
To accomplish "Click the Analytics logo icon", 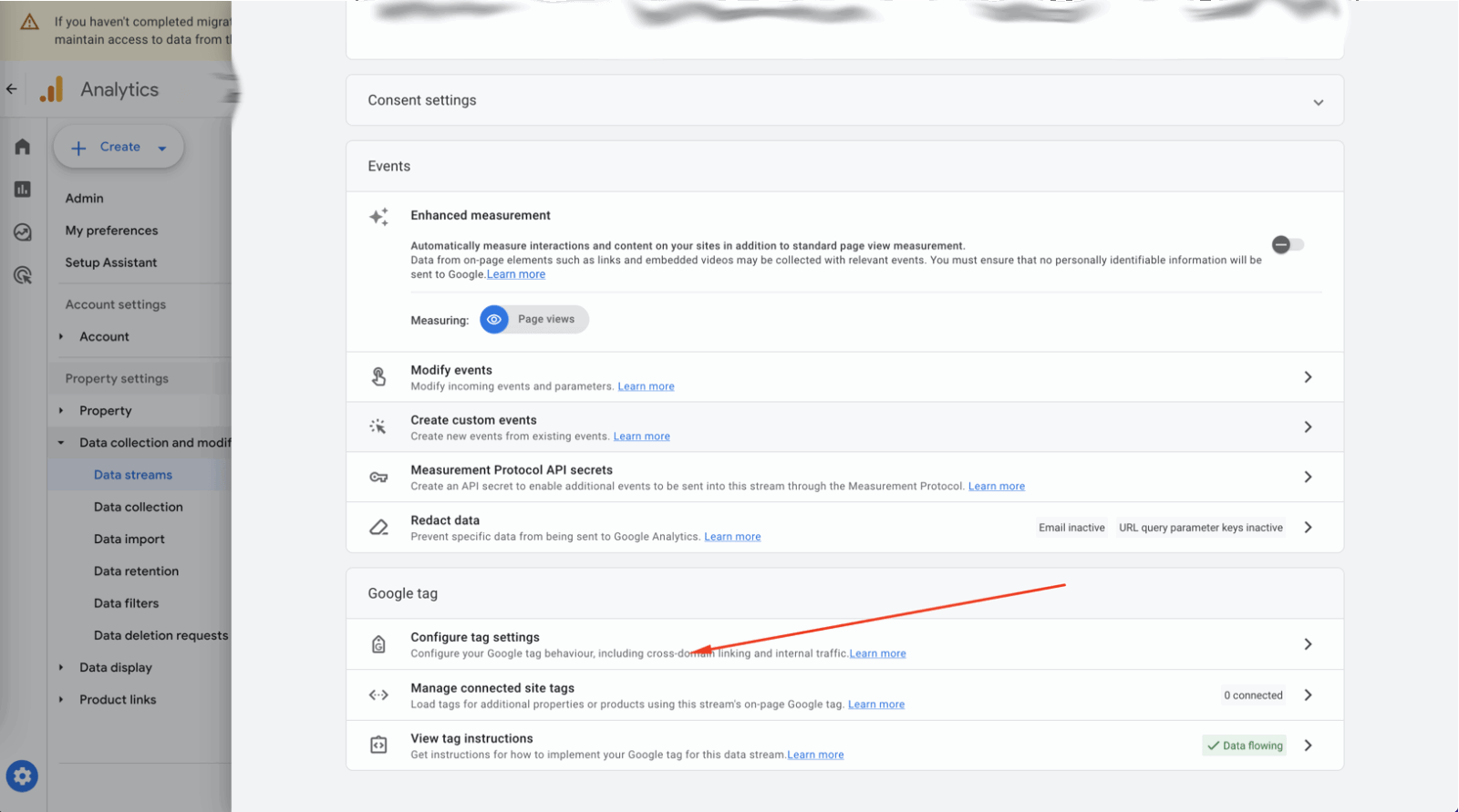I will coord(52,89).
